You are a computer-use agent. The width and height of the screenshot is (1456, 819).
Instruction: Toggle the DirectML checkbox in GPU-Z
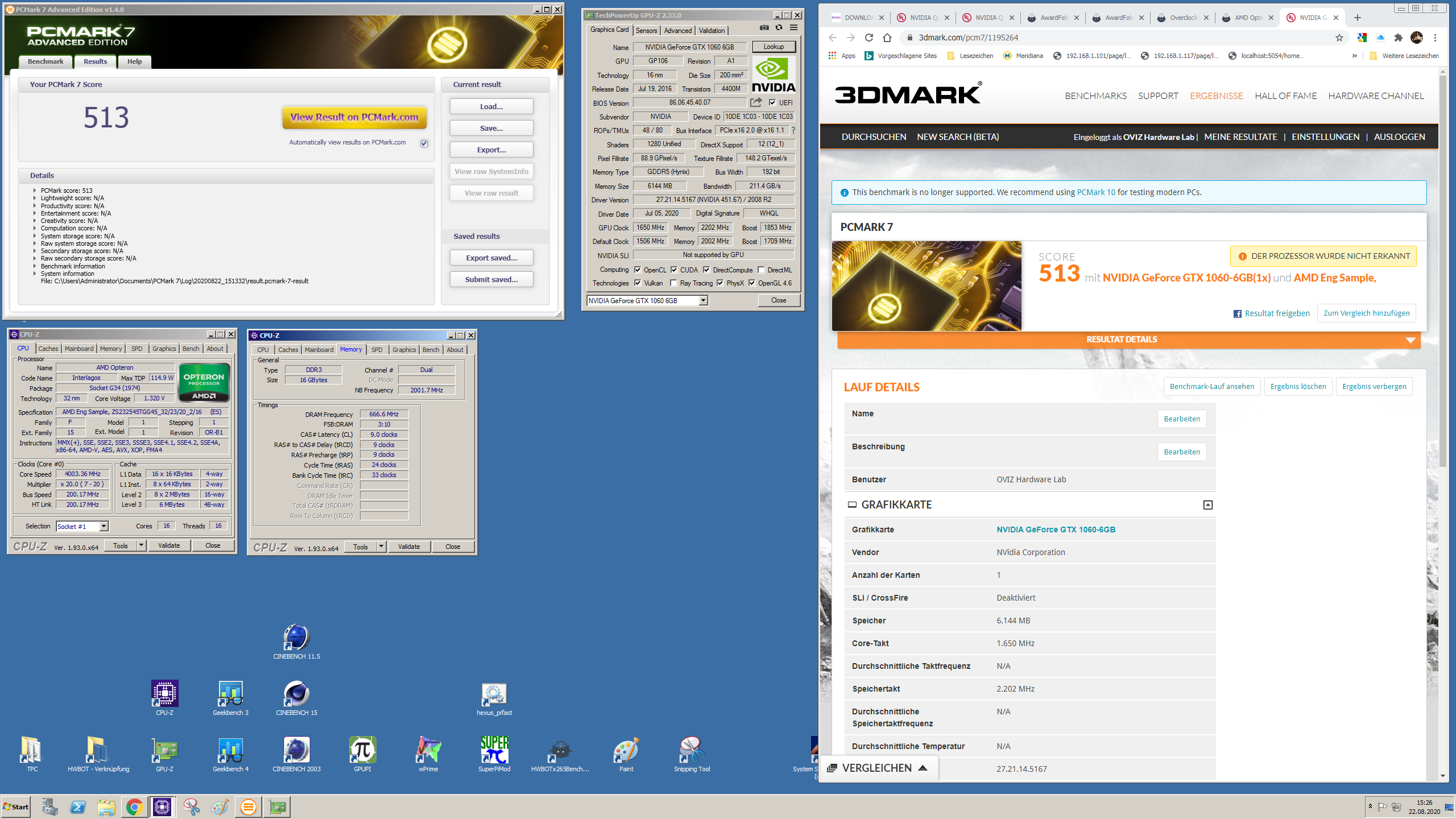coord(761,270)
